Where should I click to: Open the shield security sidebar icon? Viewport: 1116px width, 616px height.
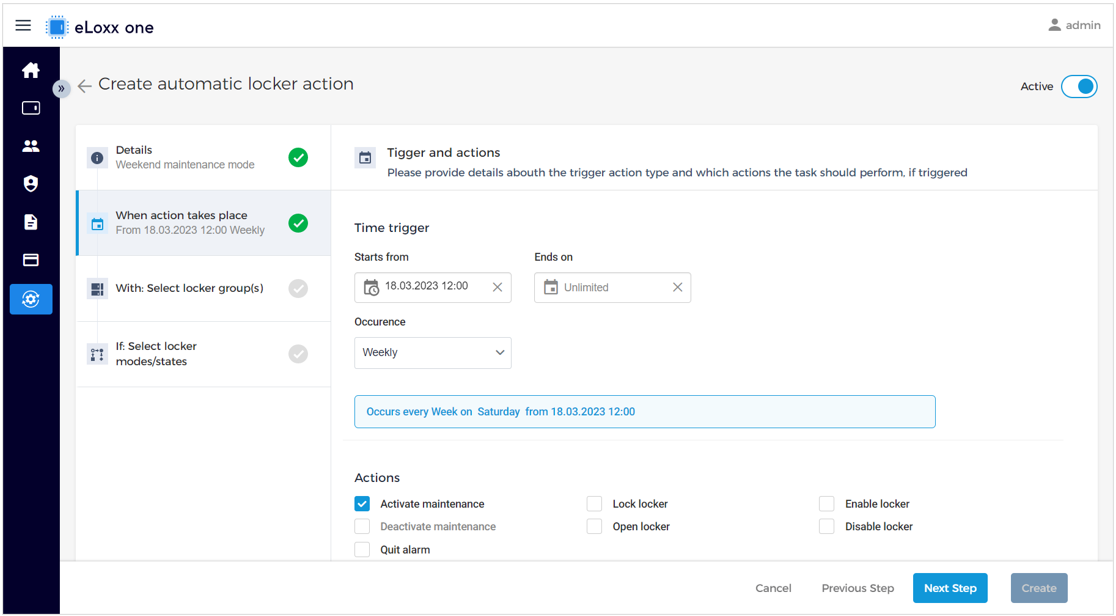31,184
